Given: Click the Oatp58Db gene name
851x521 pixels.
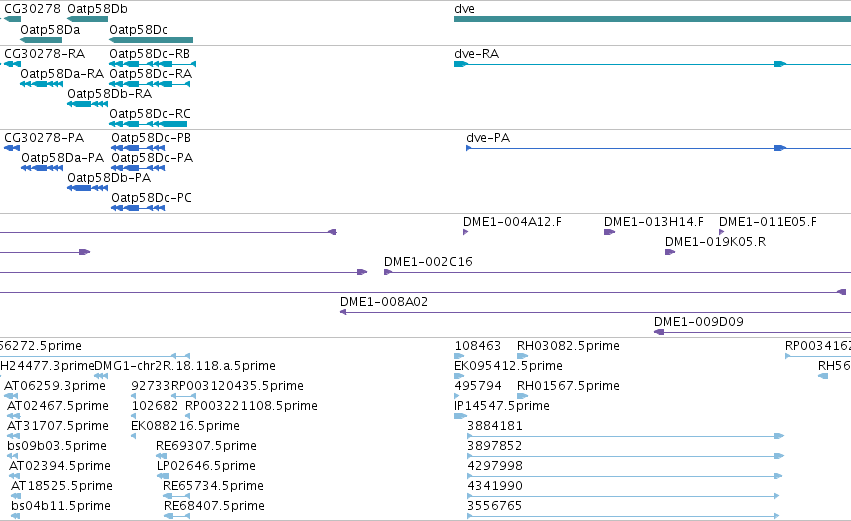Looking at the screenshot, I should 97,9.
